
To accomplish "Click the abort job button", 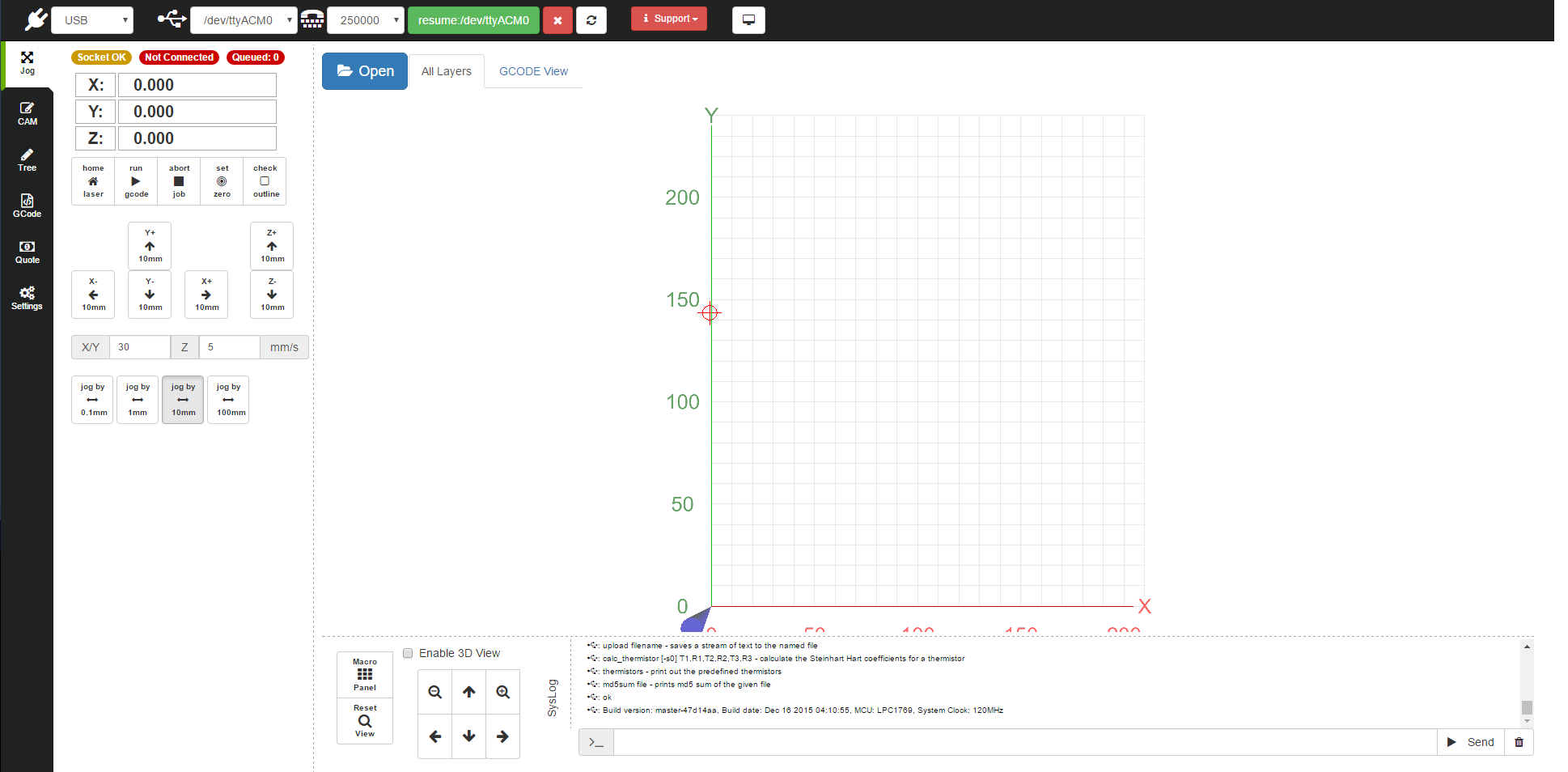I will [x=179, y=181].
